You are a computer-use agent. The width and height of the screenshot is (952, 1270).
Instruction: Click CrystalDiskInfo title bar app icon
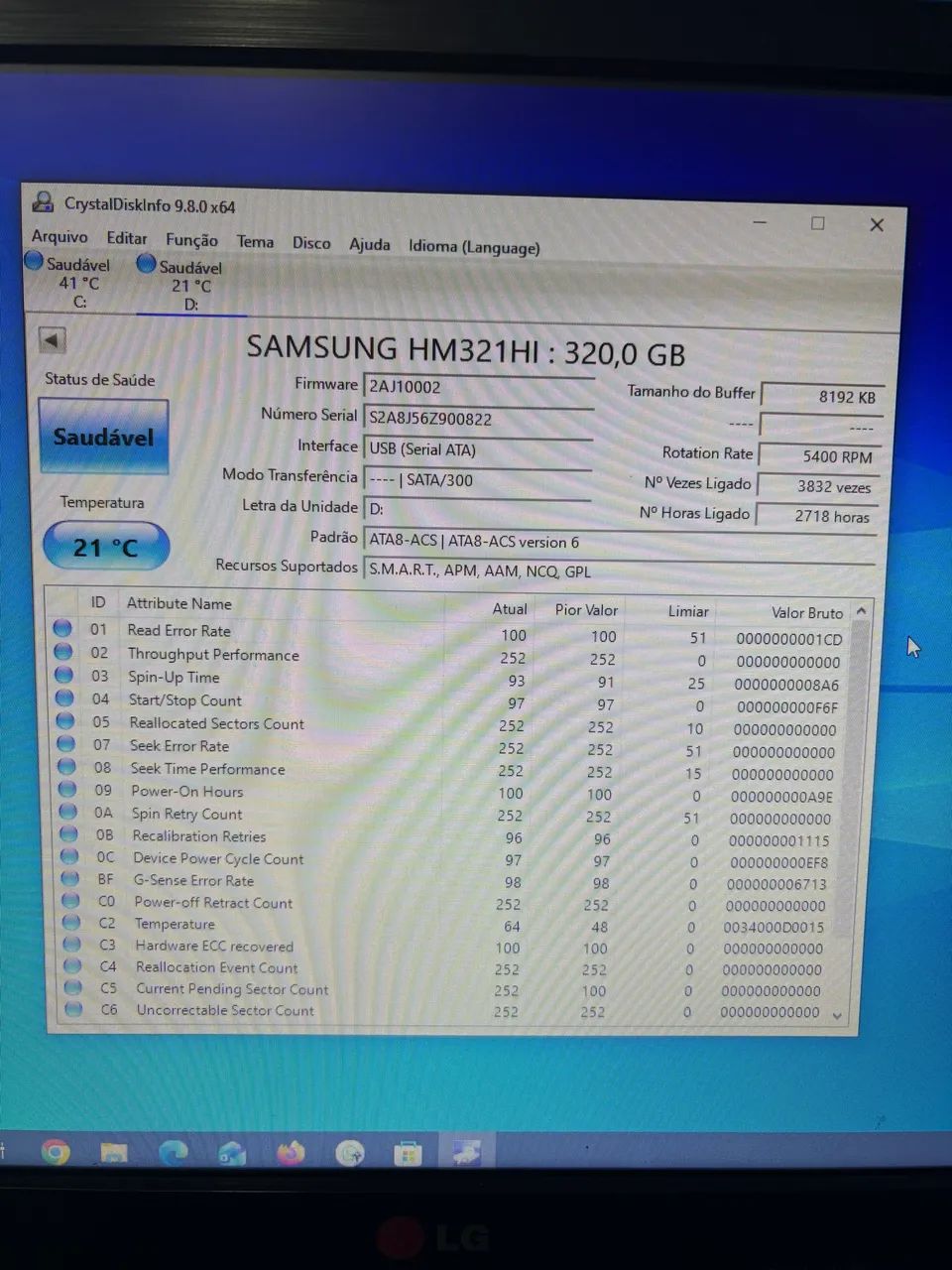[x=43, y=201]
